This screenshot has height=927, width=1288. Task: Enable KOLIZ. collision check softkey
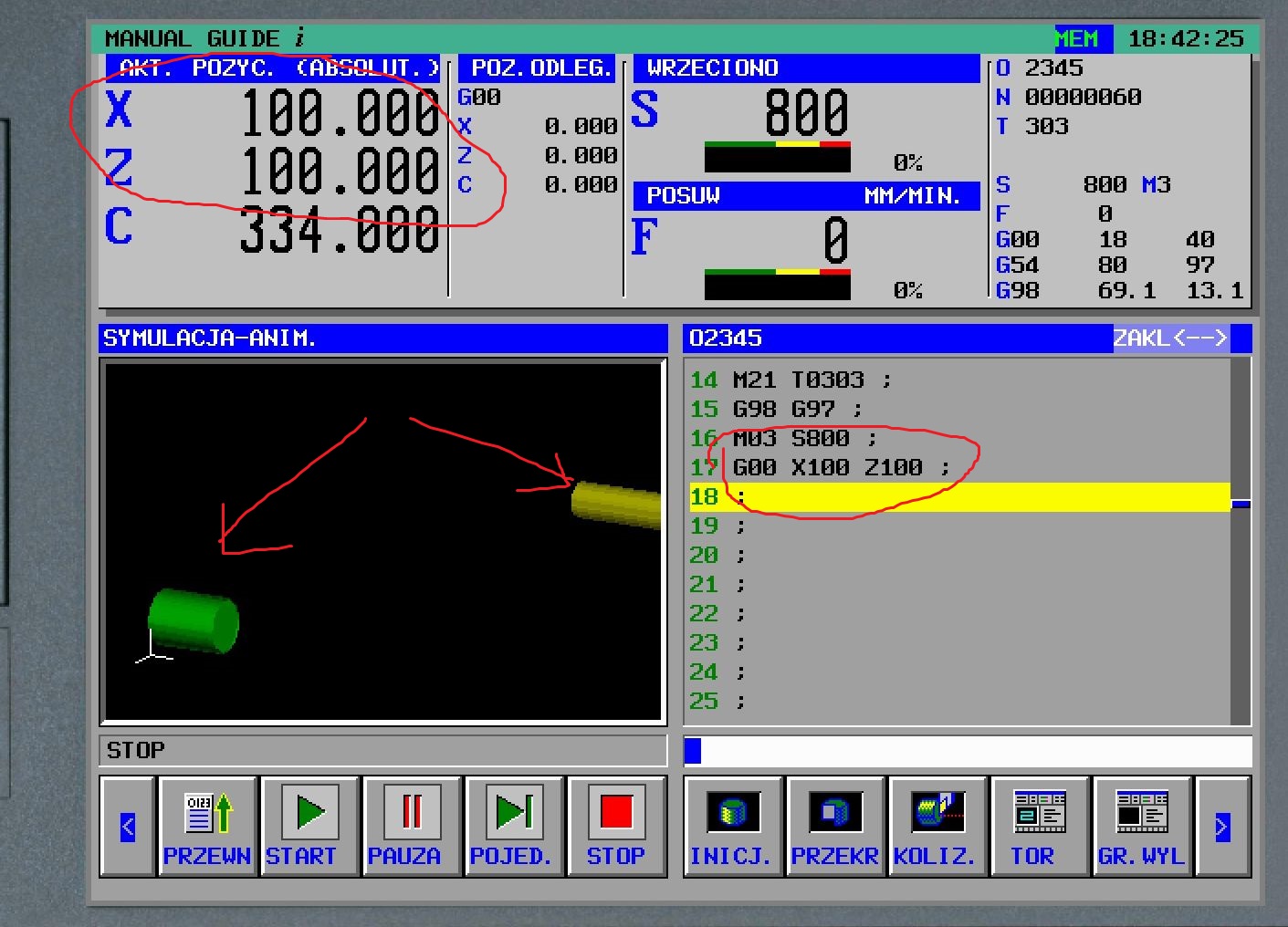[x=937, y=827]
